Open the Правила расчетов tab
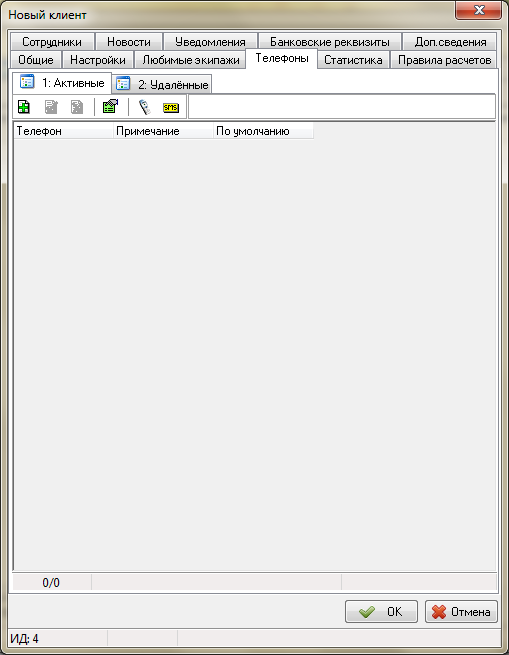The height and width of the screenshot is (655, 509). click(444, 60)
